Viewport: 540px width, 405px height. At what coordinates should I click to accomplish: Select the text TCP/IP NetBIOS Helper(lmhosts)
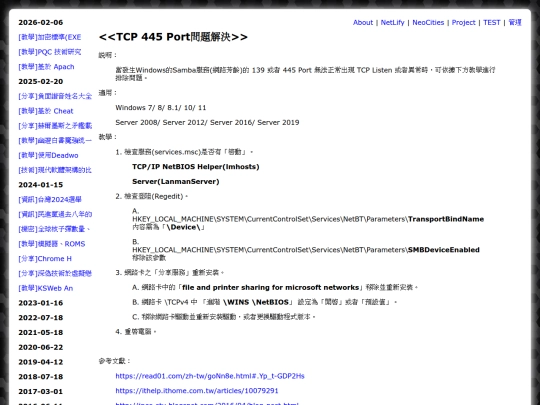(196, 167)
